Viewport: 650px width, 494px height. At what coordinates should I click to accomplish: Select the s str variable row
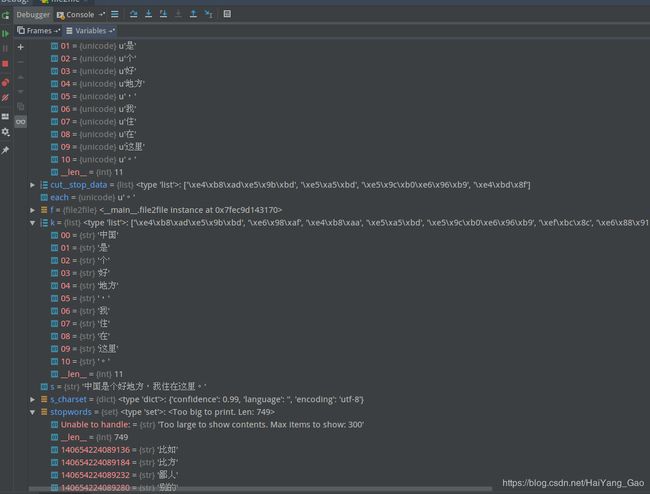(123, 387)
